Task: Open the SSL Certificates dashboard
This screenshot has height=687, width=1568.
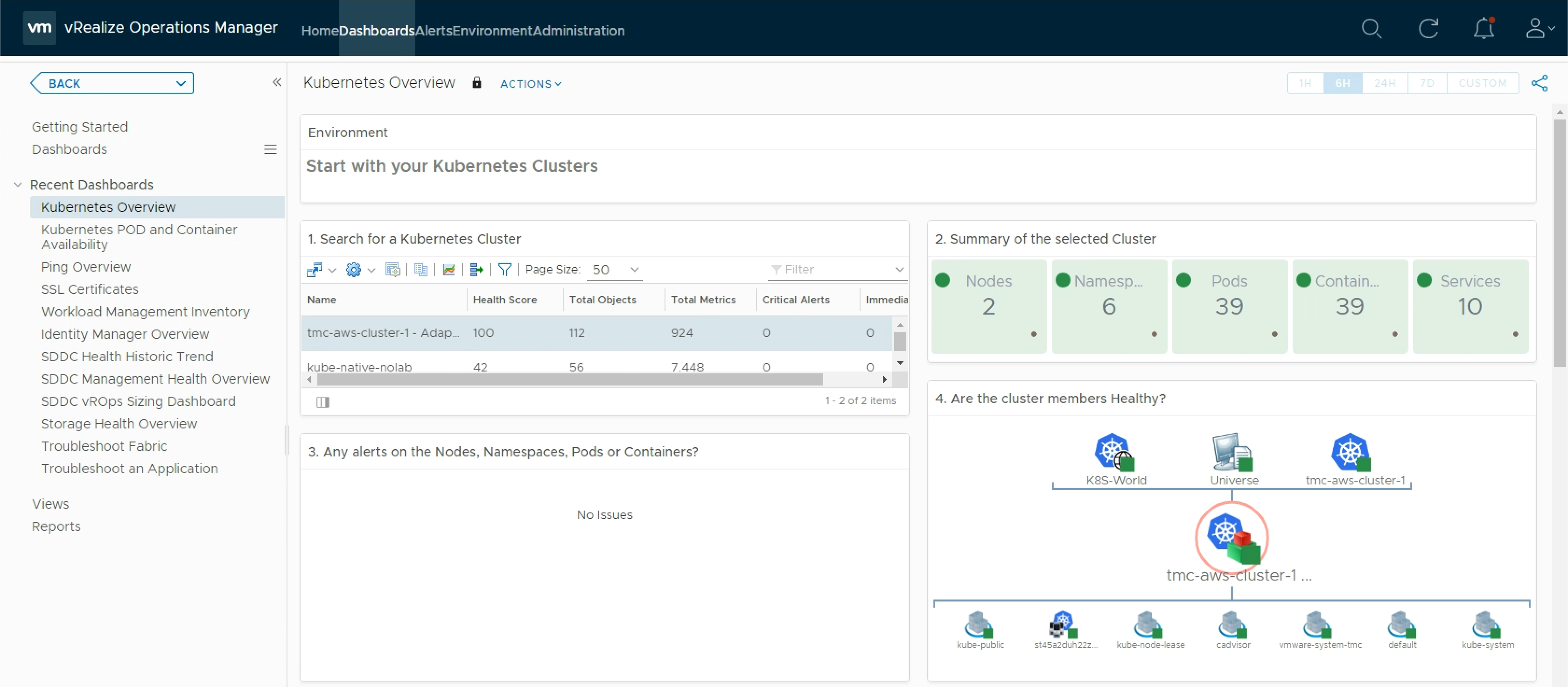Action: point(90,289)
